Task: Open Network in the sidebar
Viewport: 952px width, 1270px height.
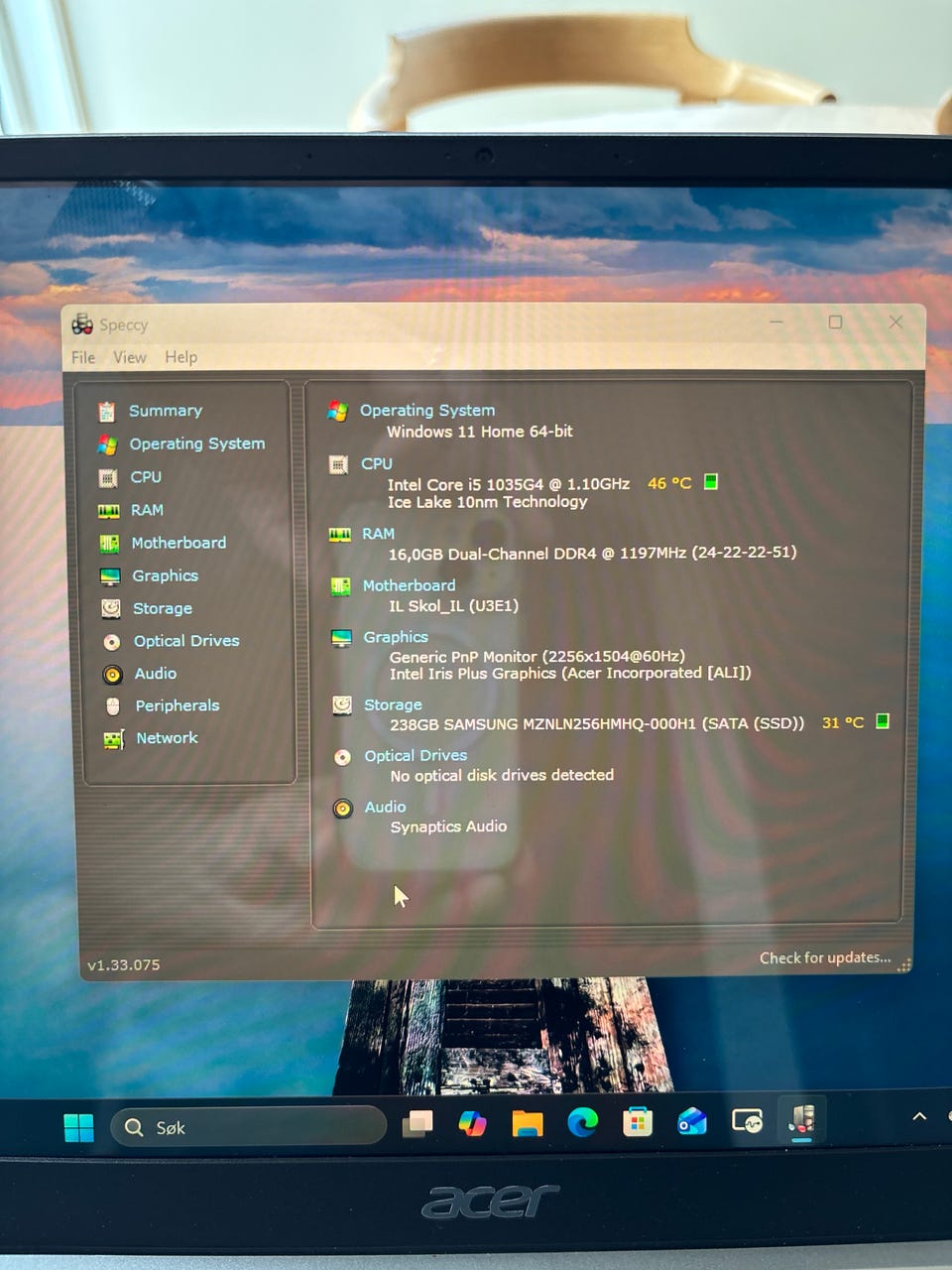Action: pos(167,738)
